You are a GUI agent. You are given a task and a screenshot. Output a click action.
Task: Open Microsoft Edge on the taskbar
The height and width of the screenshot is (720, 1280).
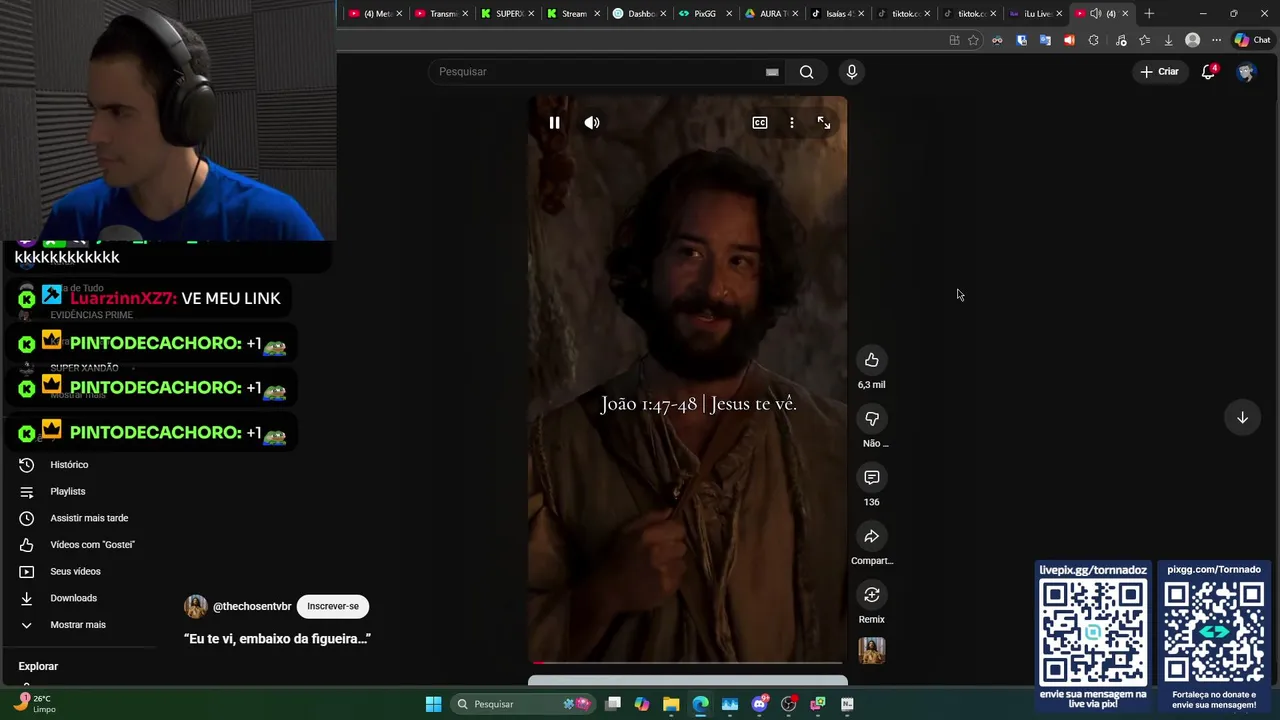(x=700, y=704)
